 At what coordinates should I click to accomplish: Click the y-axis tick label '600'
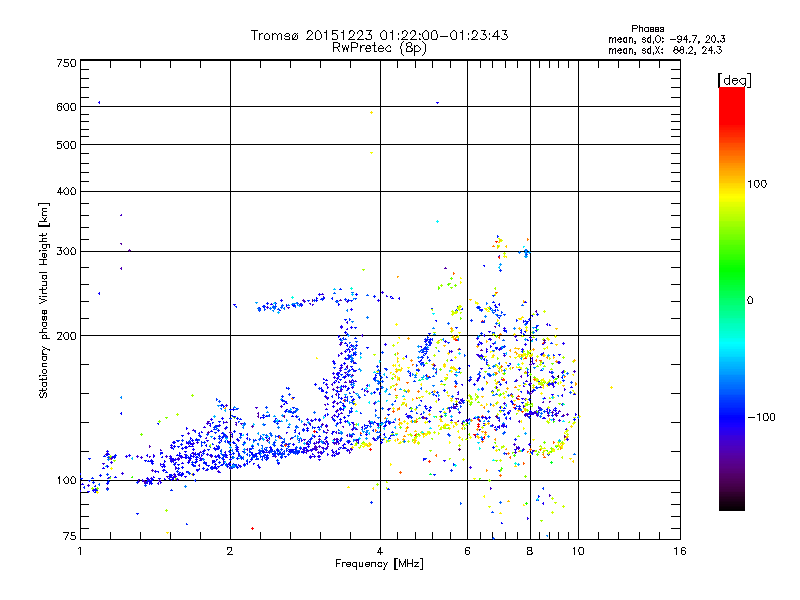[66, 107]
